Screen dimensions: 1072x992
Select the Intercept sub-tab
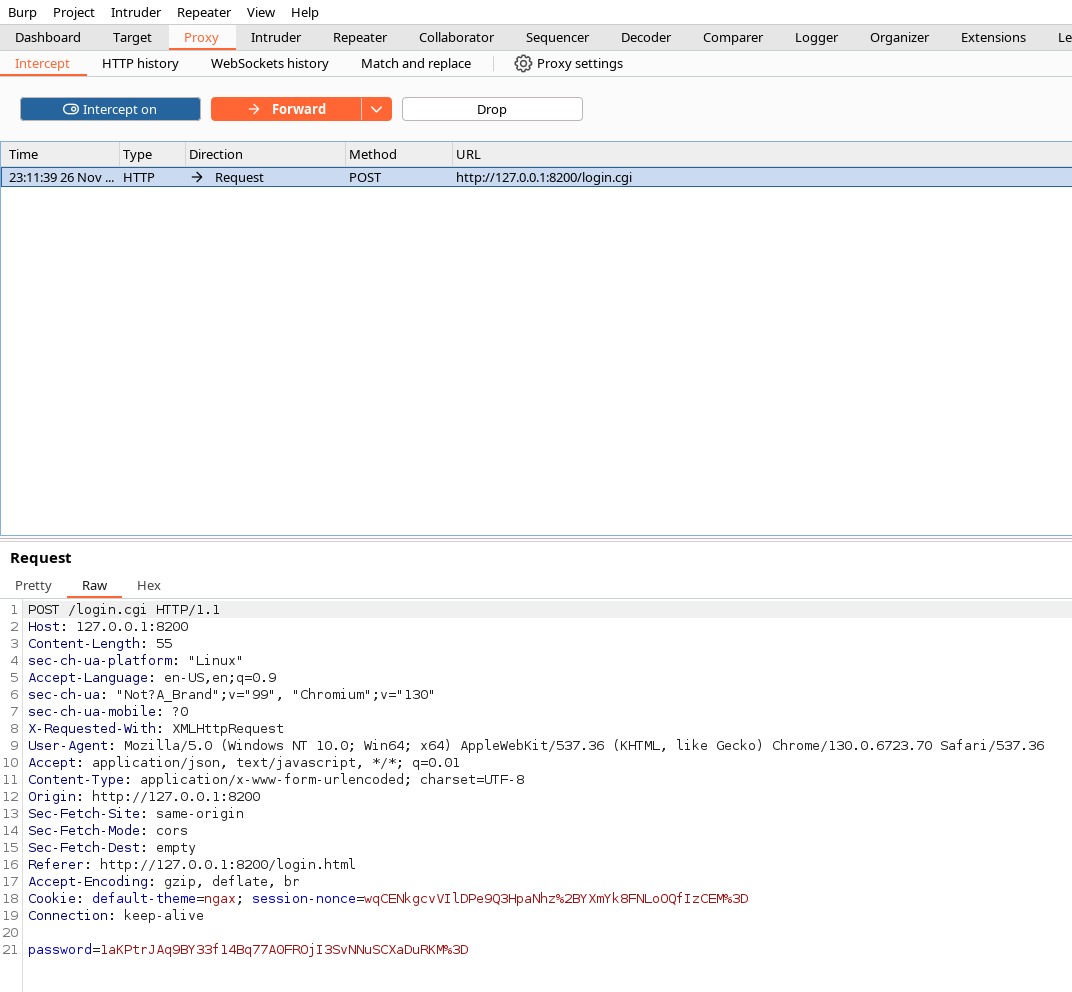42,64
